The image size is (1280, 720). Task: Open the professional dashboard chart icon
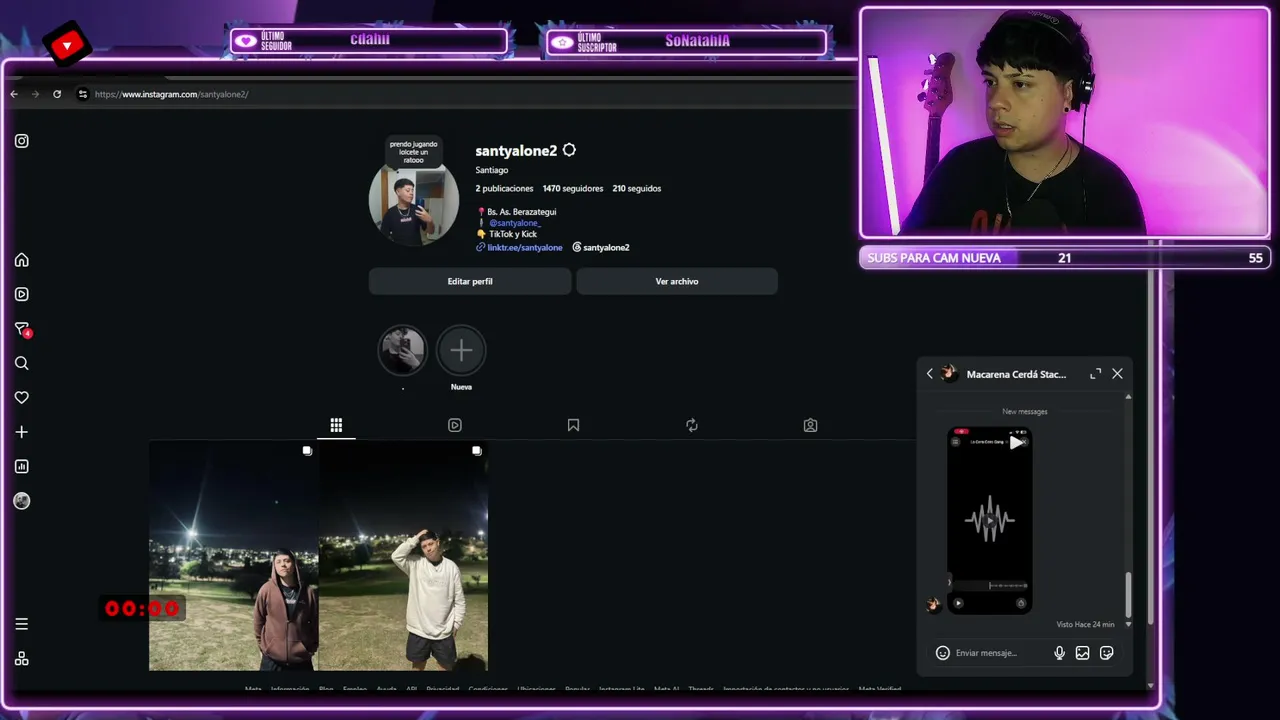21,466
